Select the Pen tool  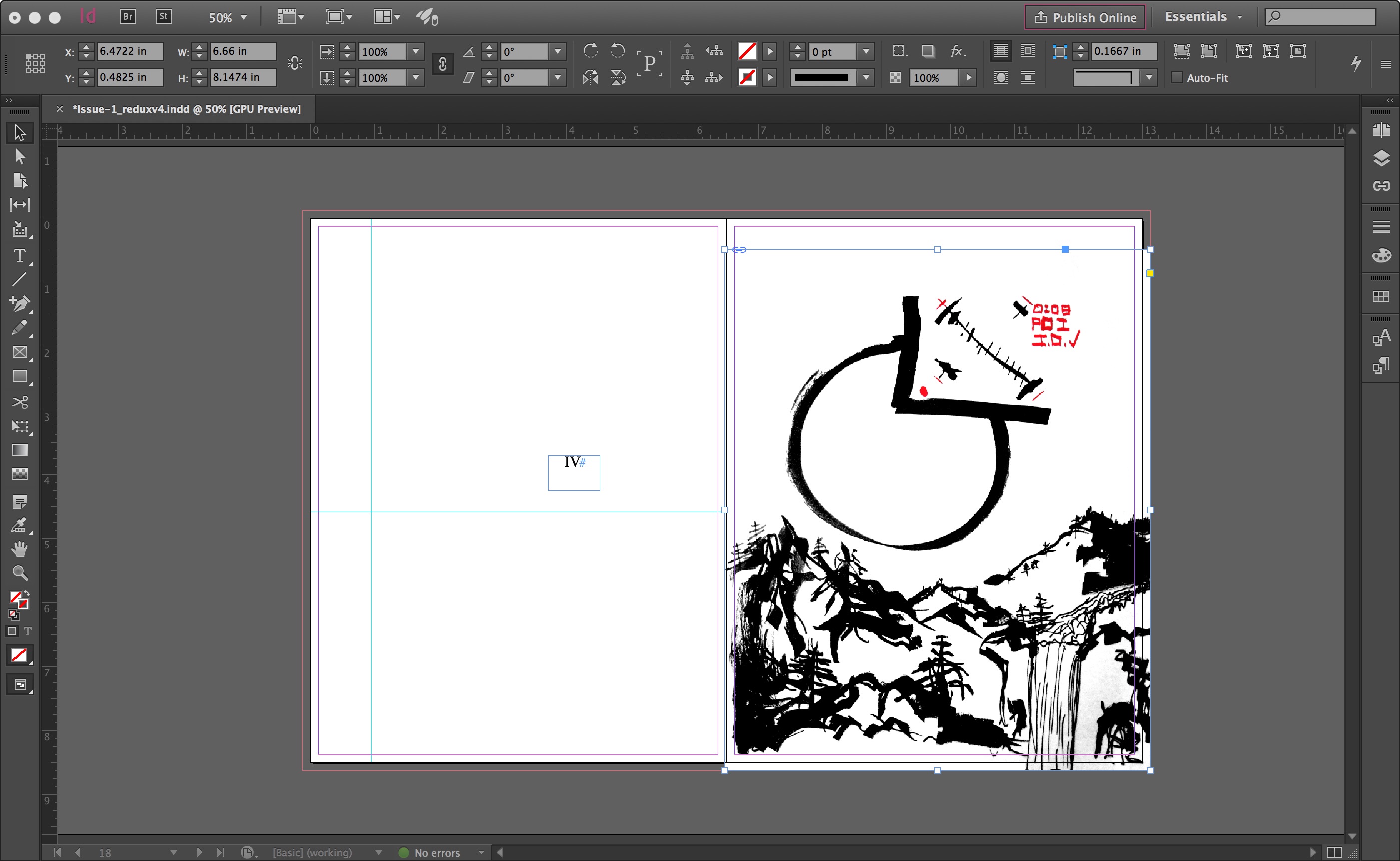pyautogui.click(x=19, y=303)
